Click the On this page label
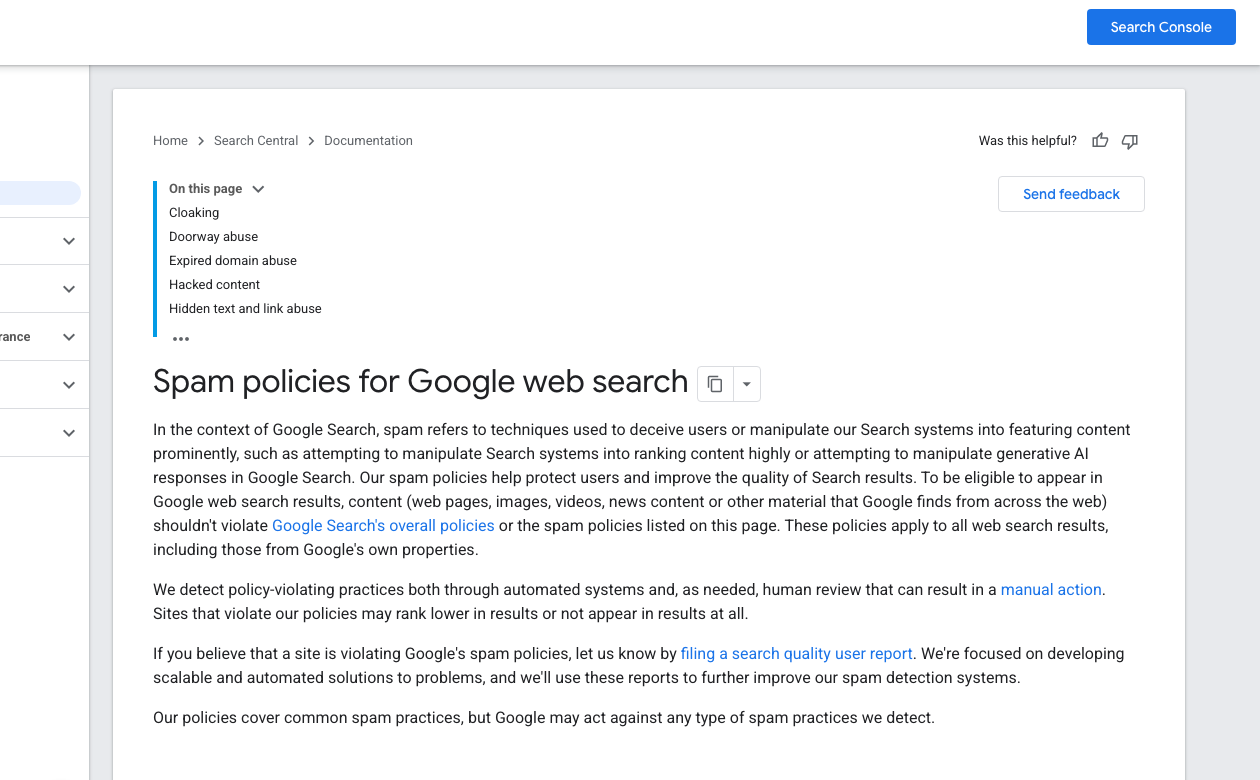Viewport: 1260px width, 780px height. click(205, 189)
